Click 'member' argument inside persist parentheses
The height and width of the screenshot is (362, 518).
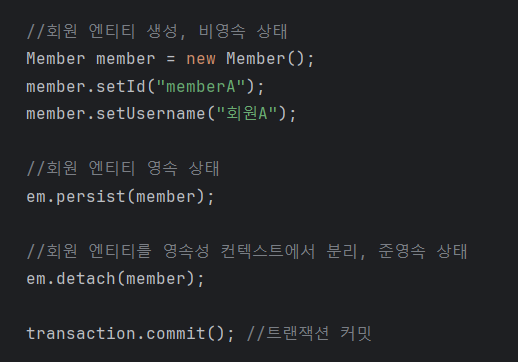tap(166, 197)
